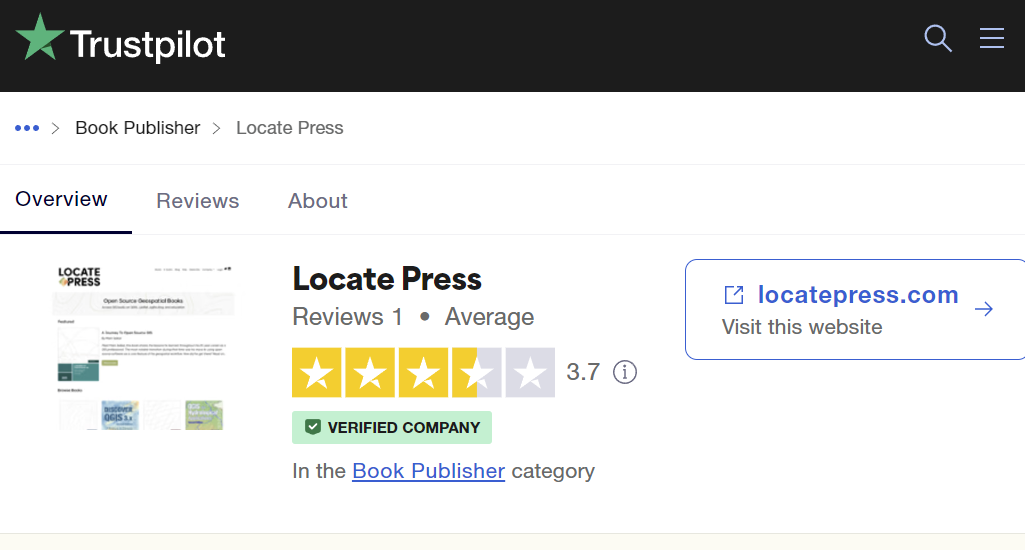Image resolution: width=1025 pixels, height=550 pixels.
Task: Click the fifth grey rating star
Action: pyautogui.click(x=530, y=373)
